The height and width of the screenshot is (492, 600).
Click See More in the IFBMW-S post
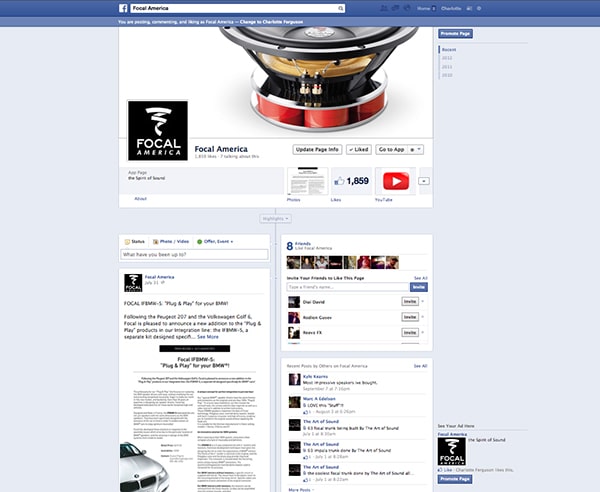pos(208,337)
